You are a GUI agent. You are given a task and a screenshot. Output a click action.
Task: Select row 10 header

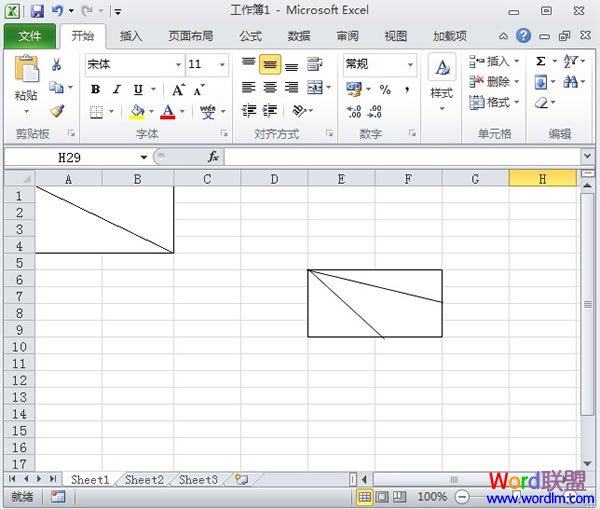click(x=19, y=347)
